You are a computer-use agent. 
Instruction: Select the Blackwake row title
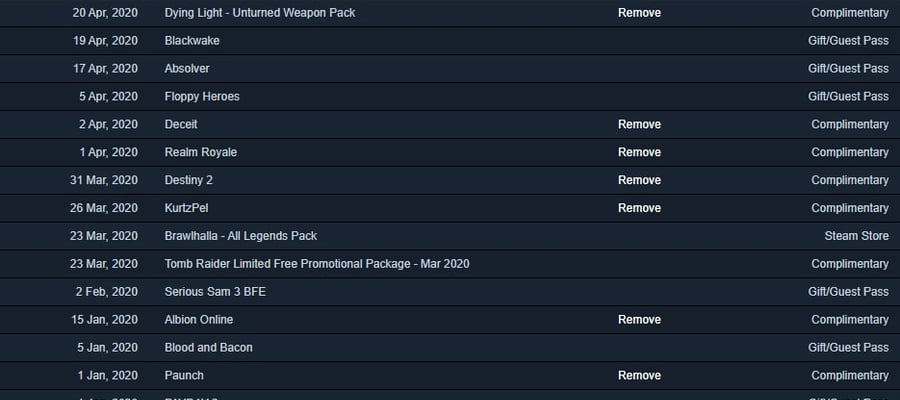[x=192, y=41]
